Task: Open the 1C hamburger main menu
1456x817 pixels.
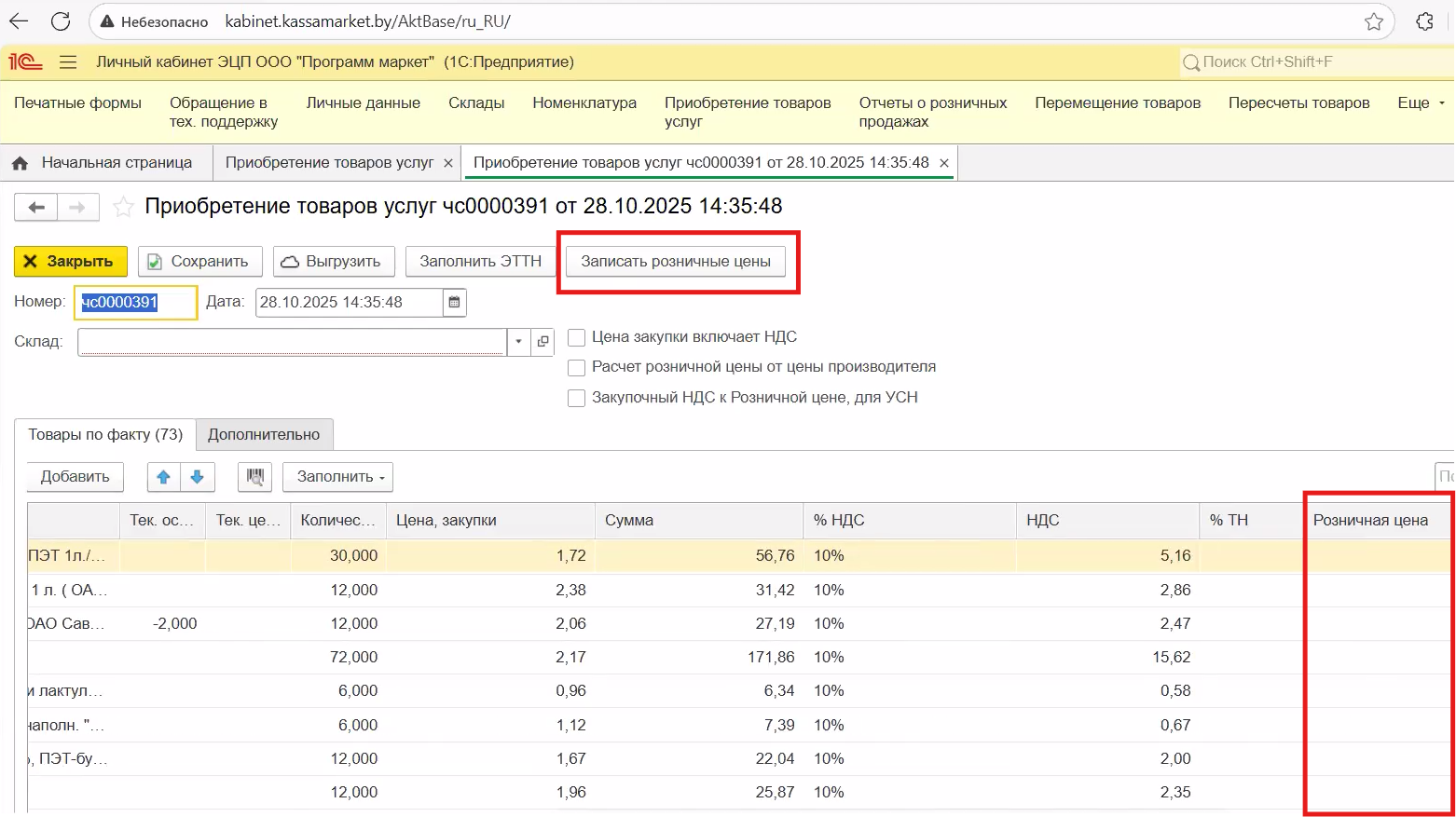Action: pos(67,62)
